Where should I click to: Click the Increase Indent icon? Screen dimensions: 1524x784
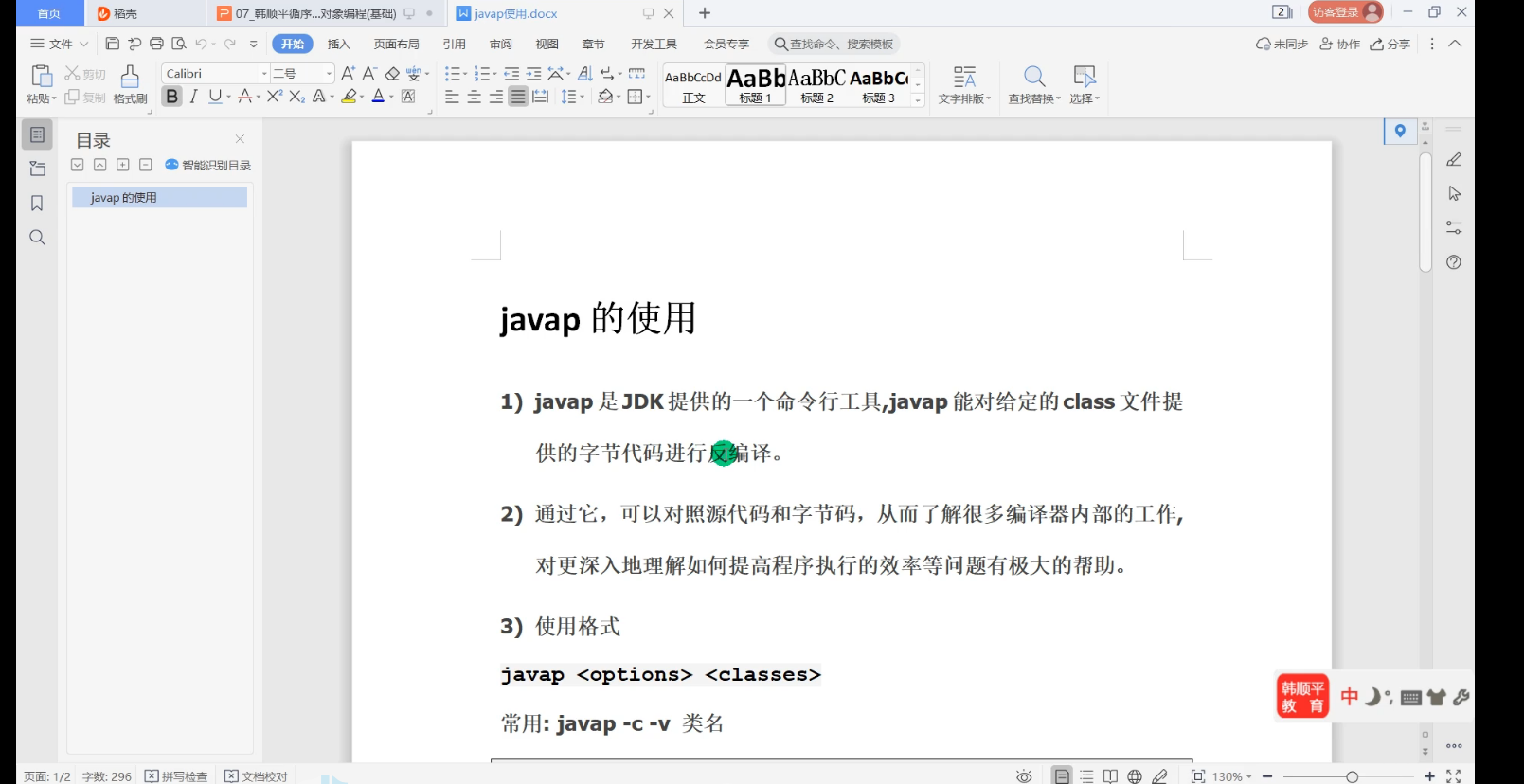coord(533,73)
